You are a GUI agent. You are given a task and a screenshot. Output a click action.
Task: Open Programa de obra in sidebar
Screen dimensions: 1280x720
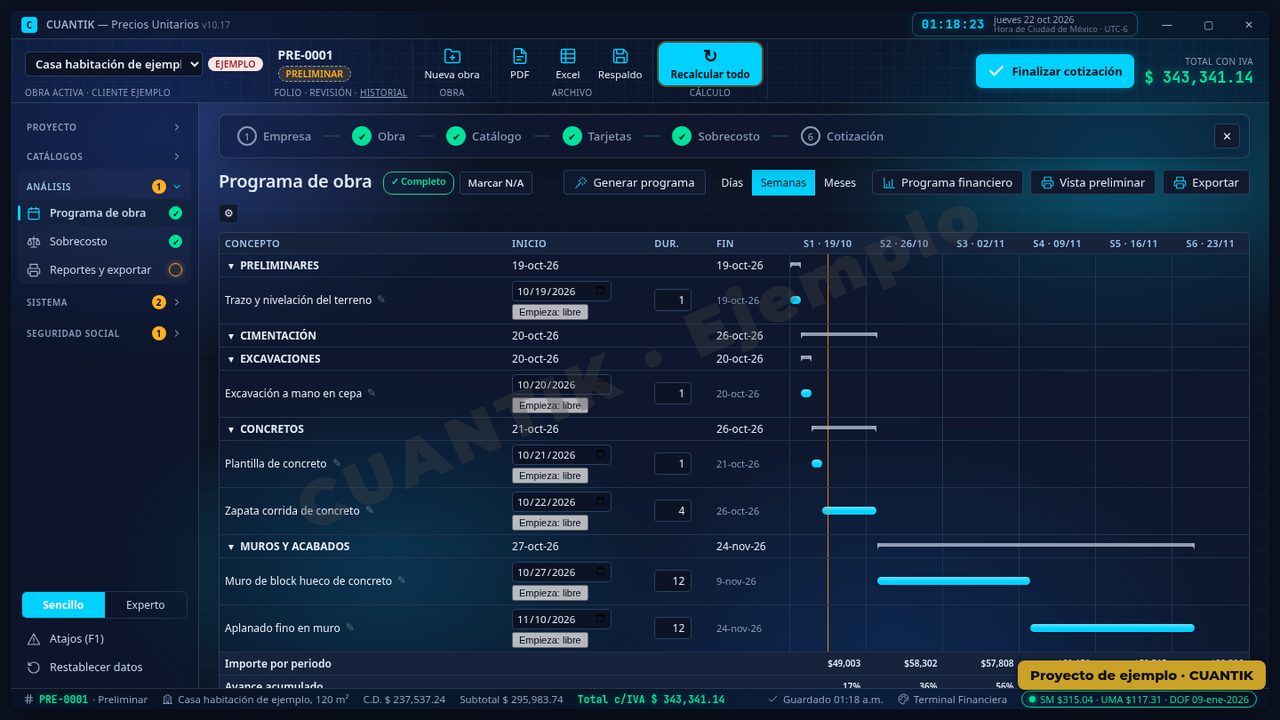click(104, 213)
